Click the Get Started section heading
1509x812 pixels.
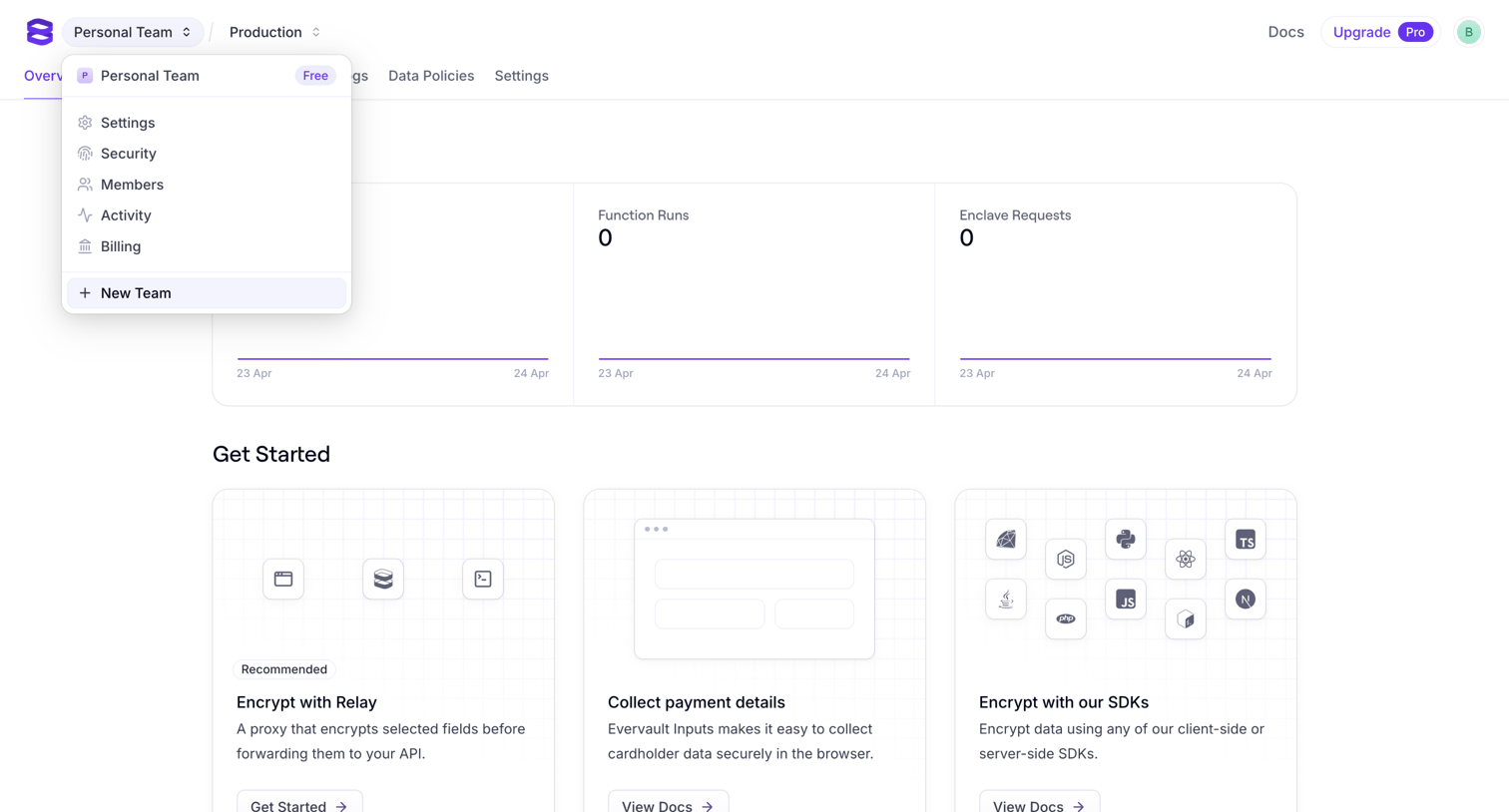[x=271, y=454]
